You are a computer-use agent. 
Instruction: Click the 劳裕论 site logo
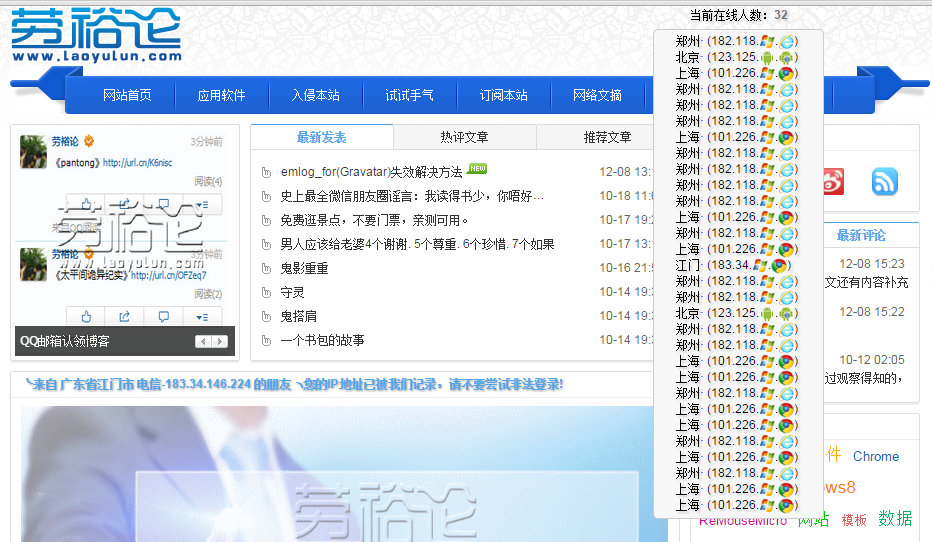click(96, 35)
